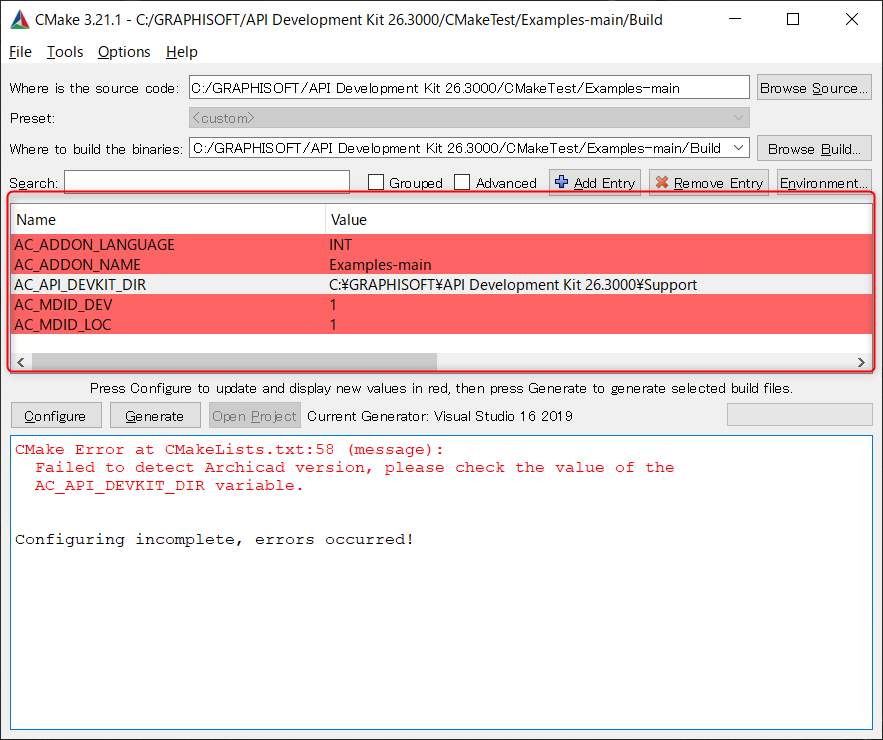Screen dimensions: 883x740
Task: Click the source code path field
Action: click(469, 88)
